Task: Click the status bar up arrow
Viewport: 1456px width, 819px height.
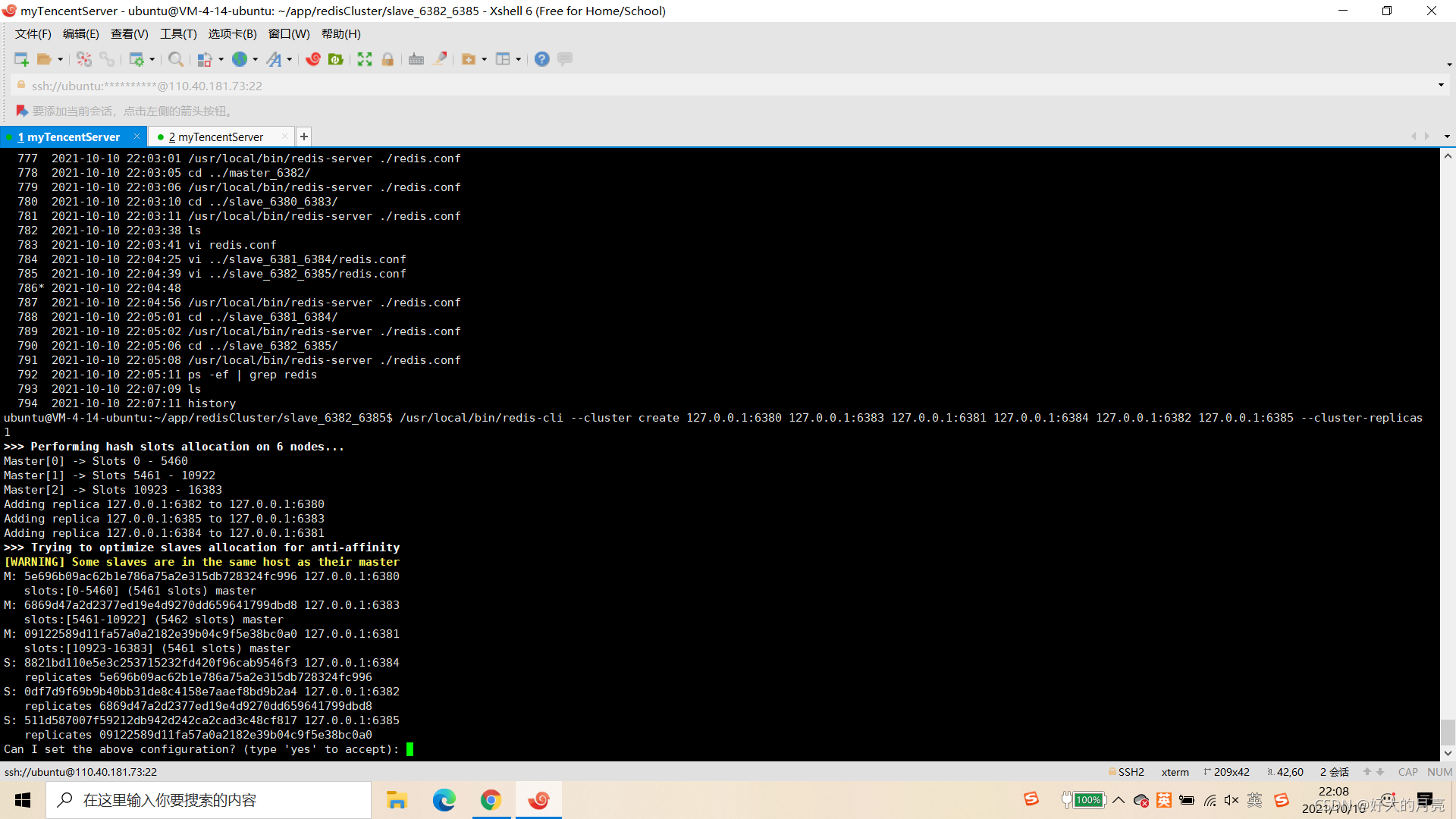Action: pyautogui.click(x=1367, y=772)
